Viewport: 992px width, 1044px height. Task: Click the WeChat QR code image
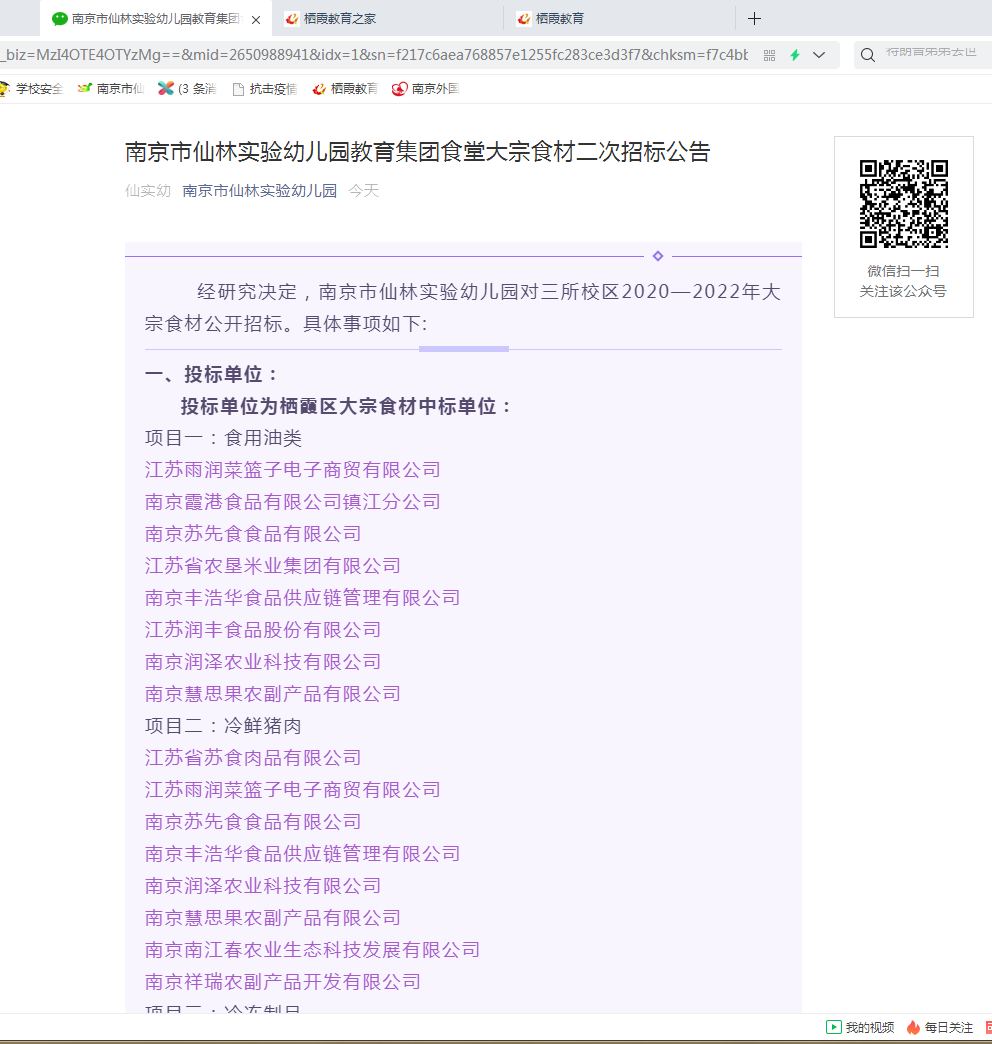tap(903, 204)
